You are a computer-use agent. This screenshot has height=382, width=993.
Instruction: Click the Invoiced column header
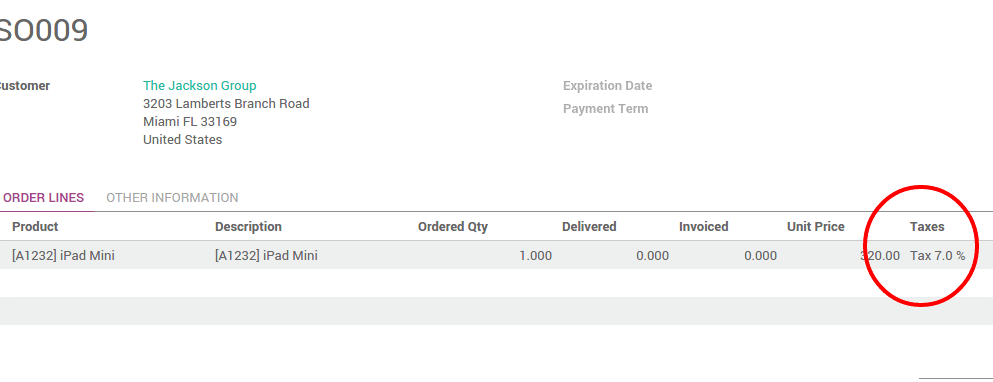704,226
